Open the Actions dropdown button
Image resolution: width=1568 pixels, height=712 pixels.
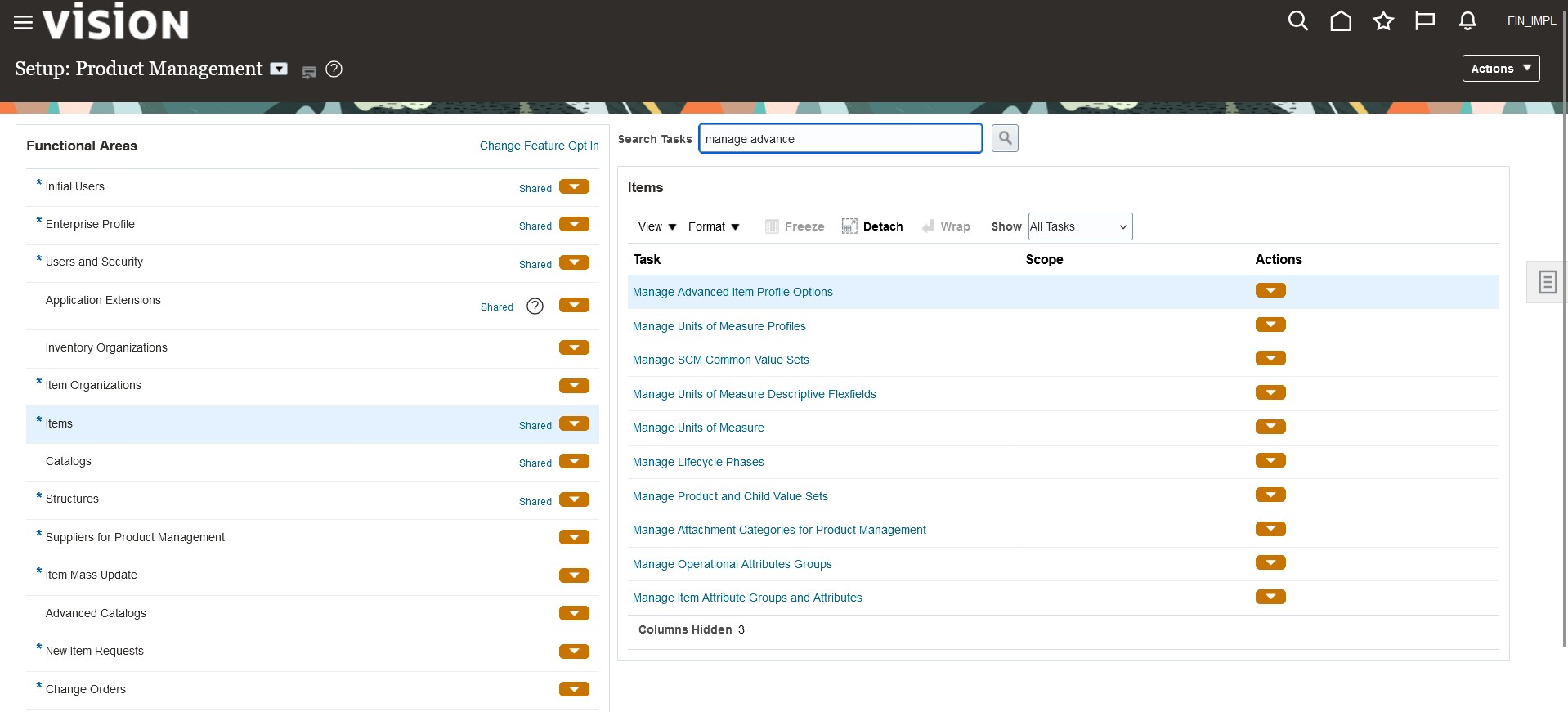tap(1501, 69)
